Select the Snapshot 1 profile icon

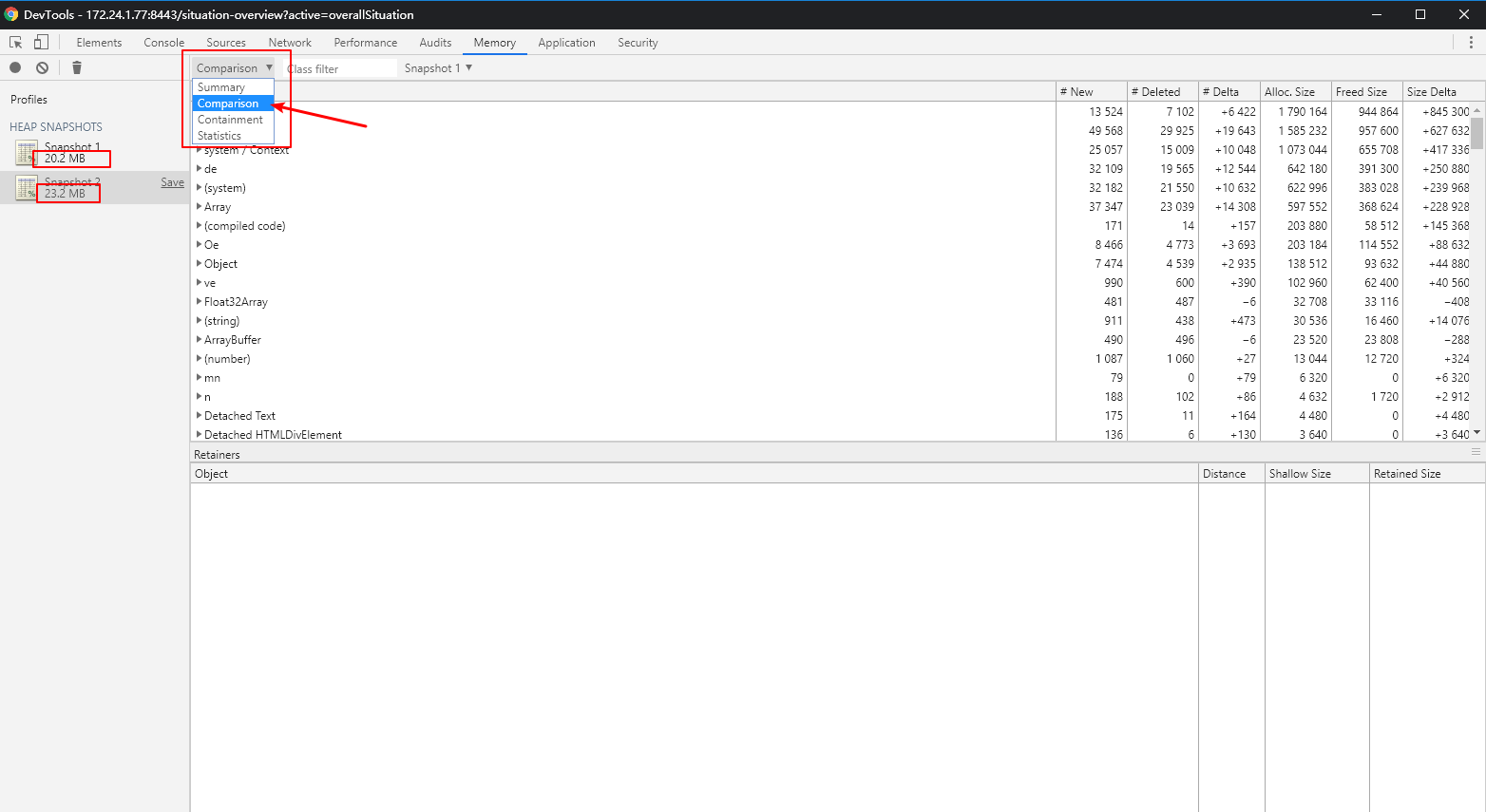click(x=27, y=152)
